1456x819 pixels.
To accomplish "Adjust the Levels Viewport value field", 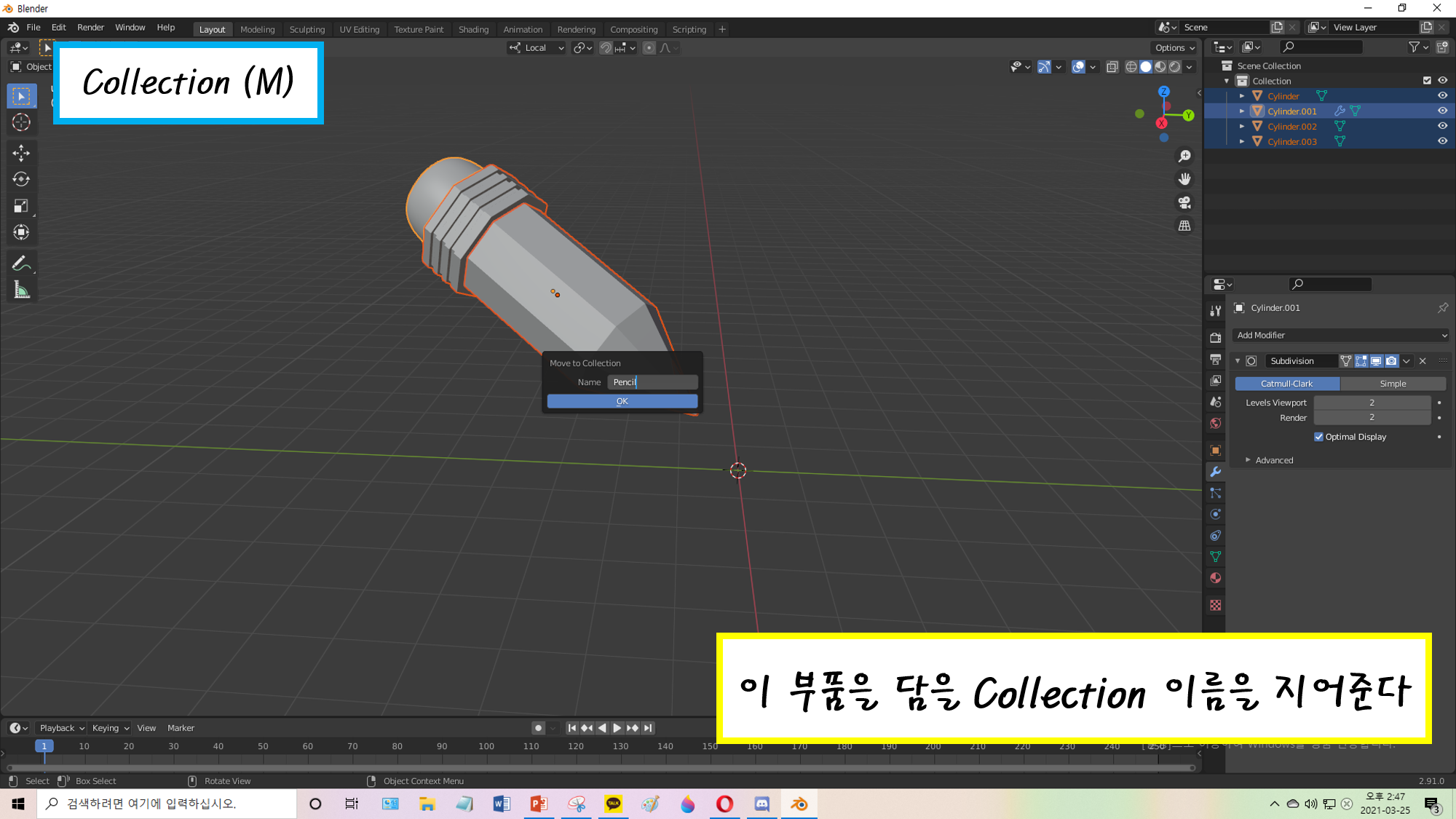I will tap(1372, 403).
